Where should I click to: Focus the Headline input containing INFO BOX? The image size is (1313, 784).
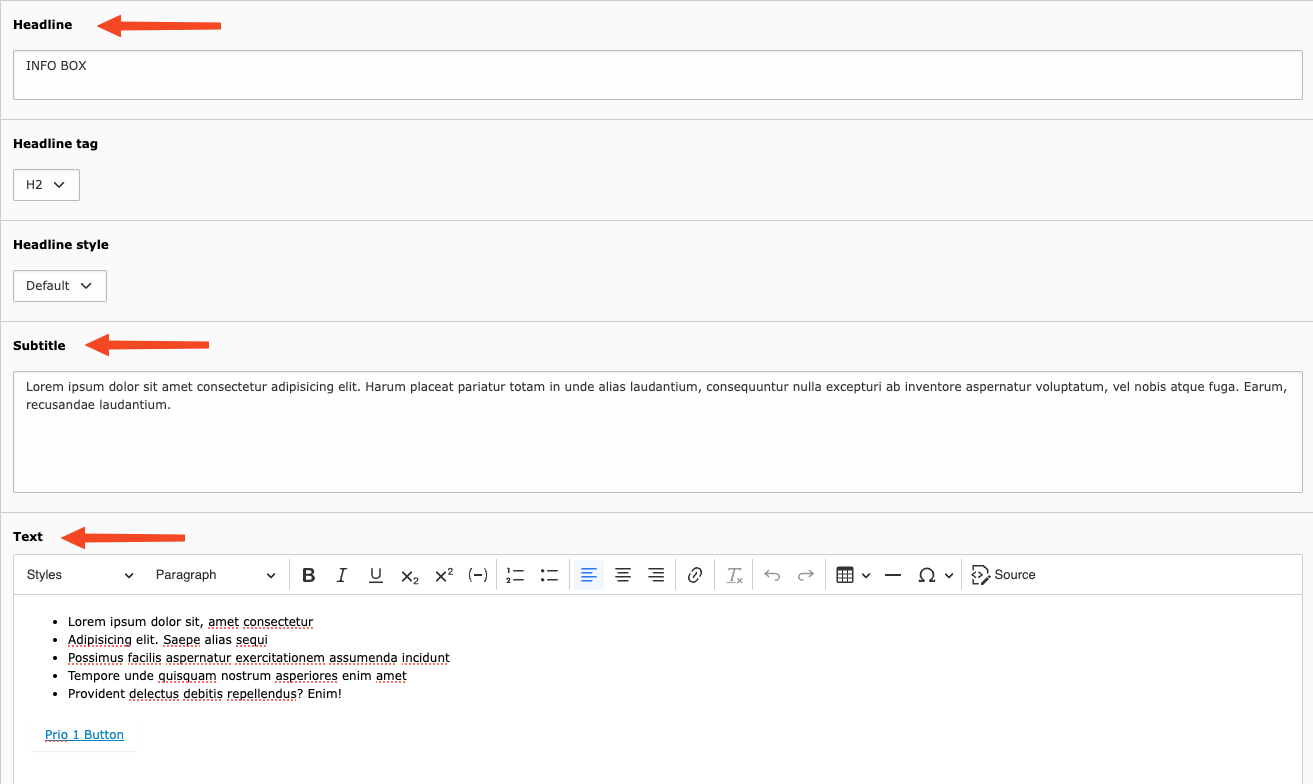pyautogui.click(x=657, y=75)
